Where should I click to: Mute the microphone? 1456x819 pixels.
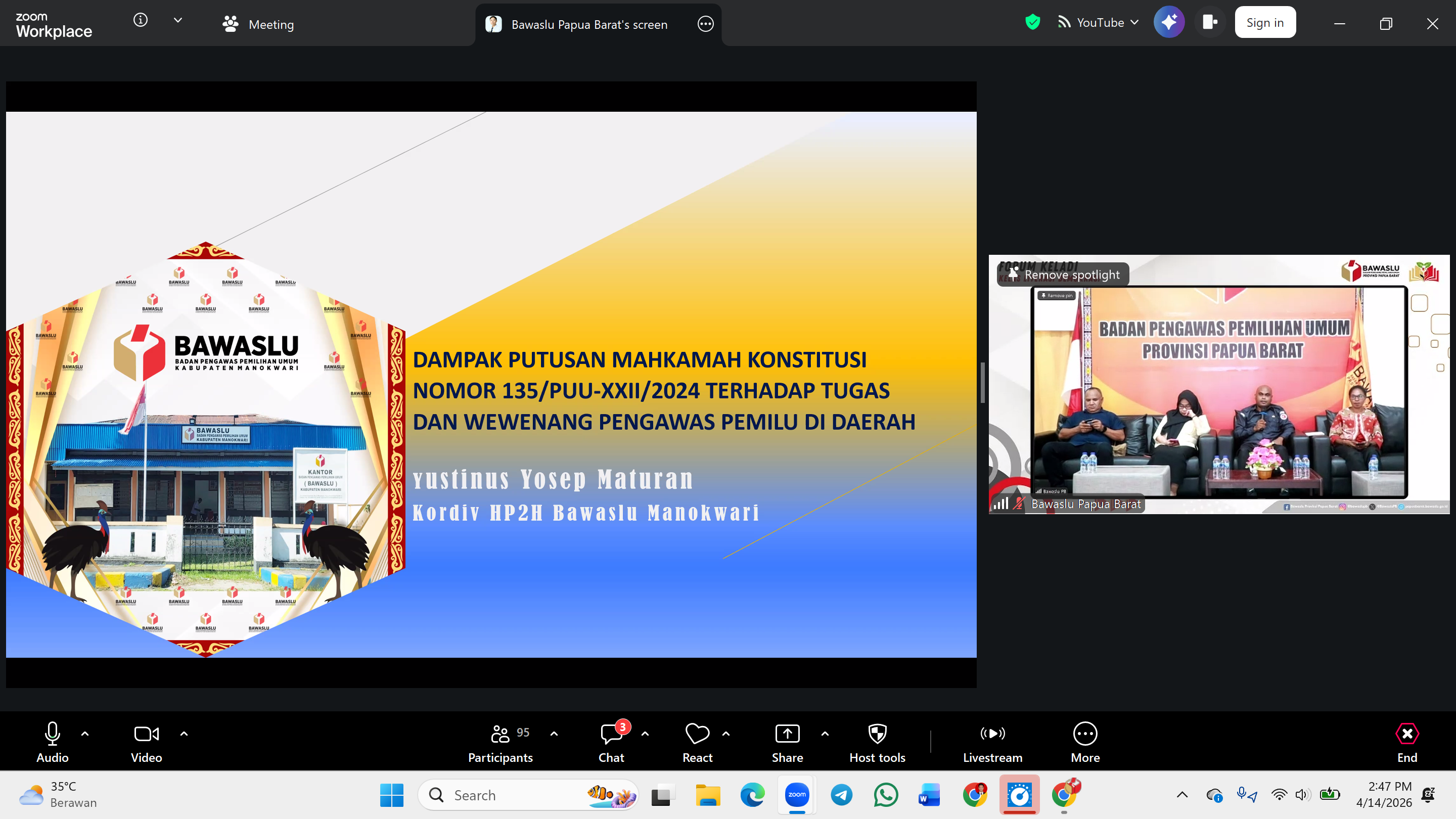point(52,733)
